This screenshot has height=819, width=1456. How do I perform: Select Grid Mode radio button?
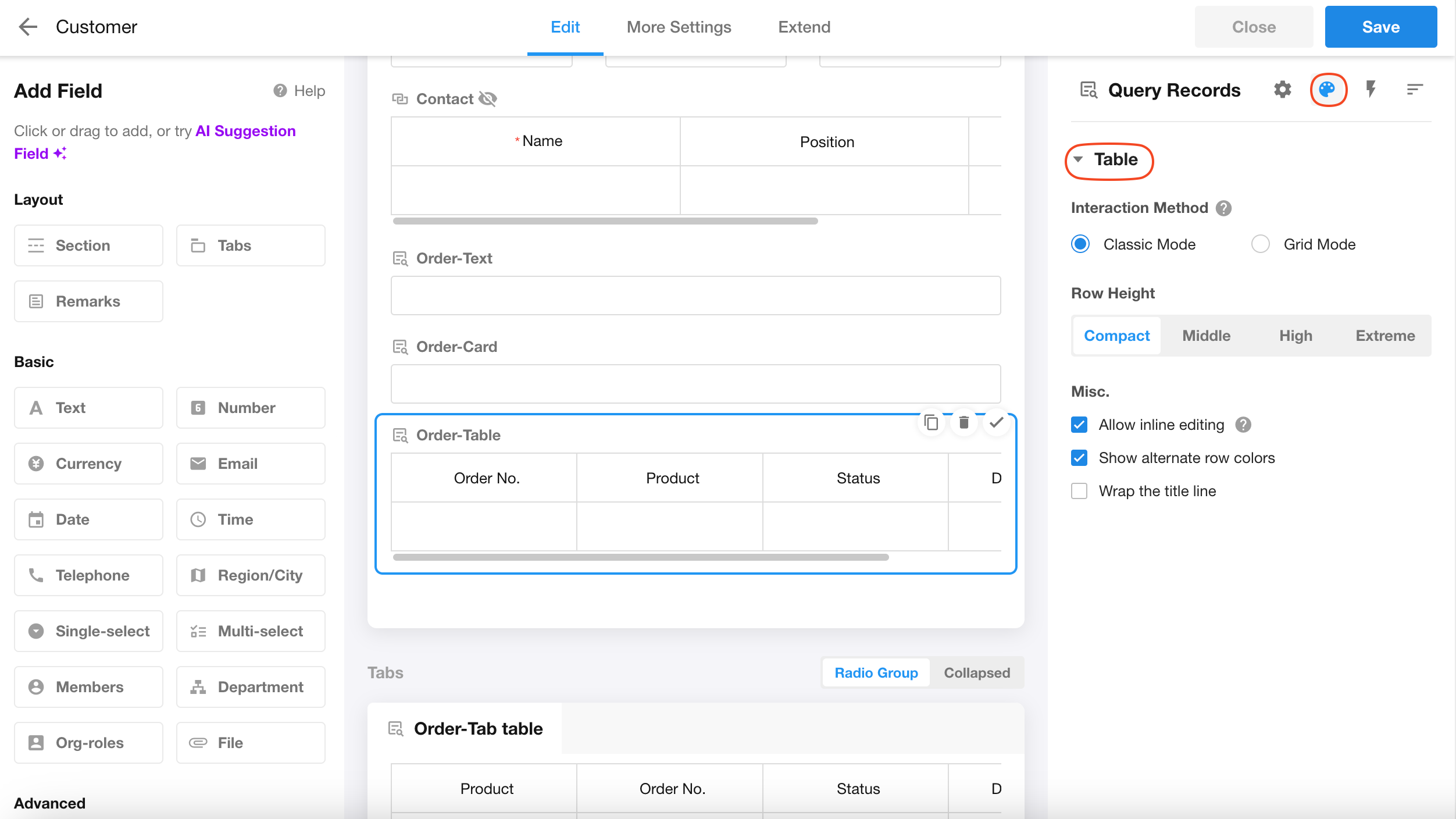(x=1260, y=244)
